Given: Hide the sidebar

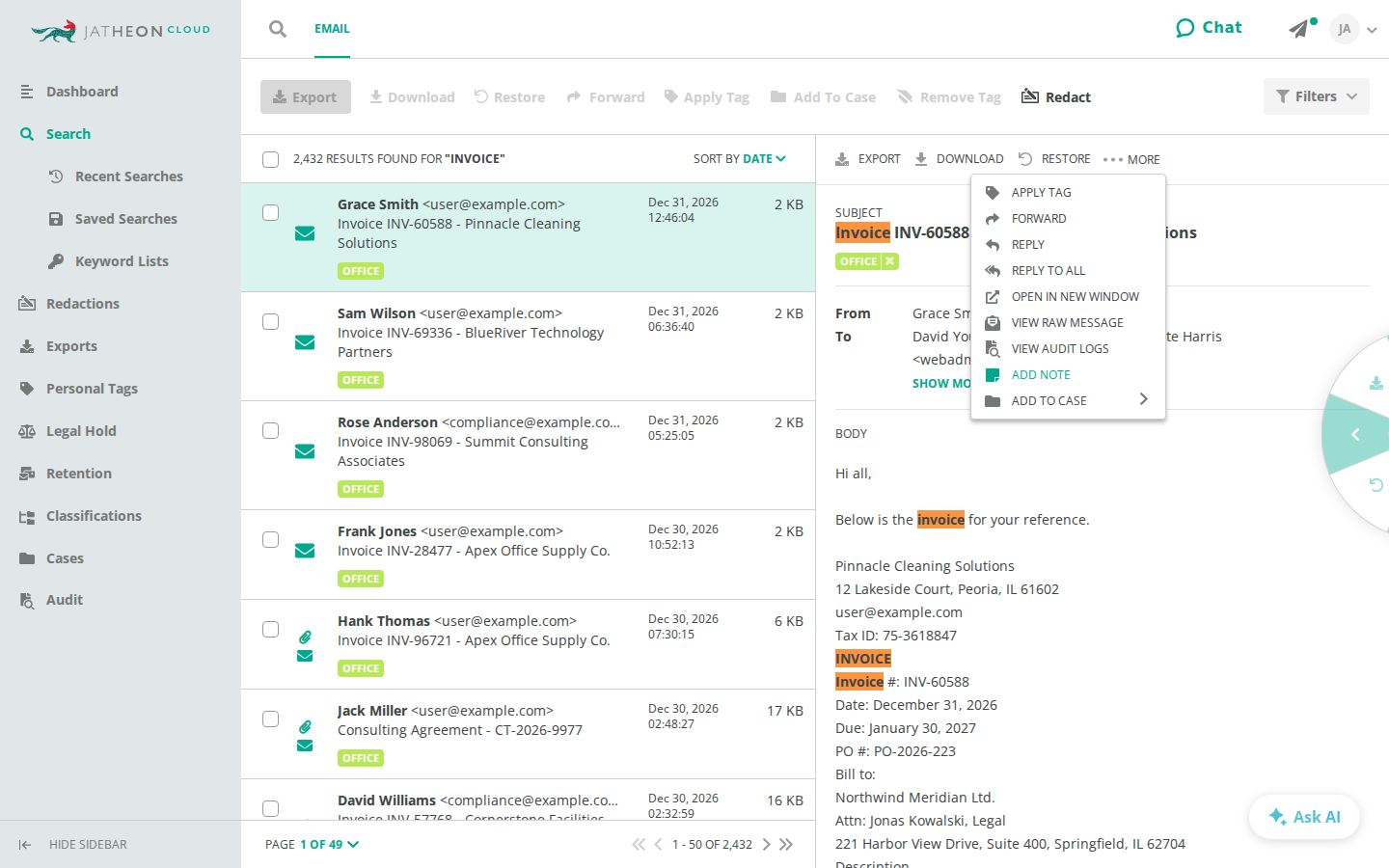Looking at the screenshot, I should coord(72,845).
